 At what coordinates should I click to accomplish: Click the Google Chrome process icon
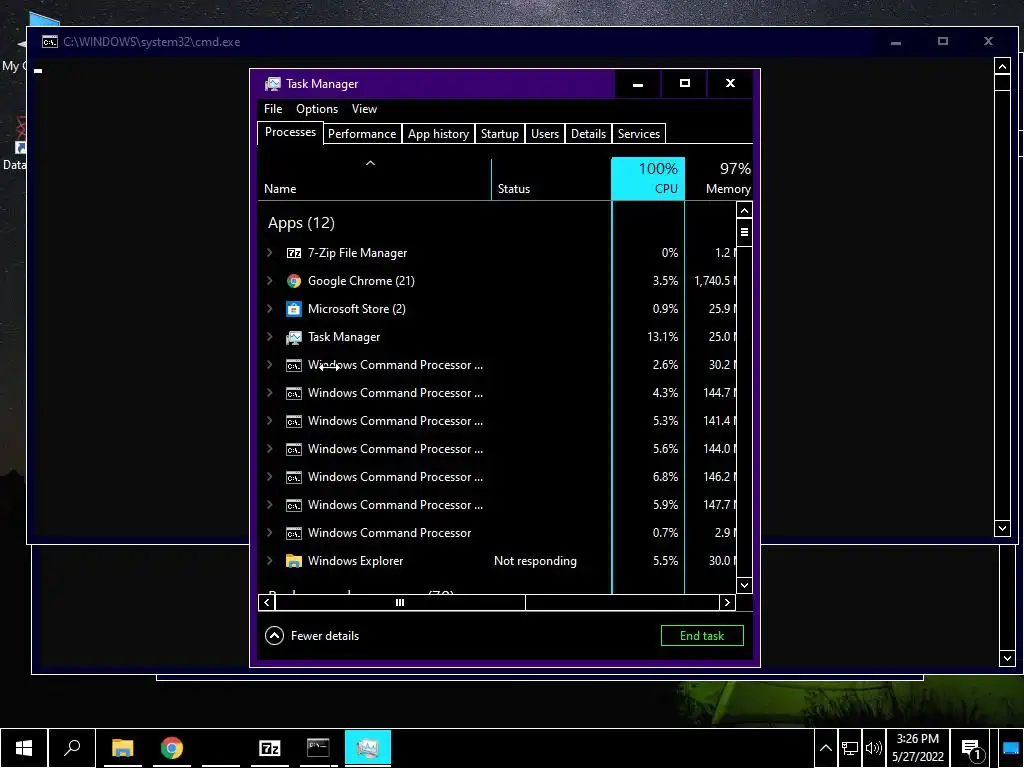pos(294,281)
